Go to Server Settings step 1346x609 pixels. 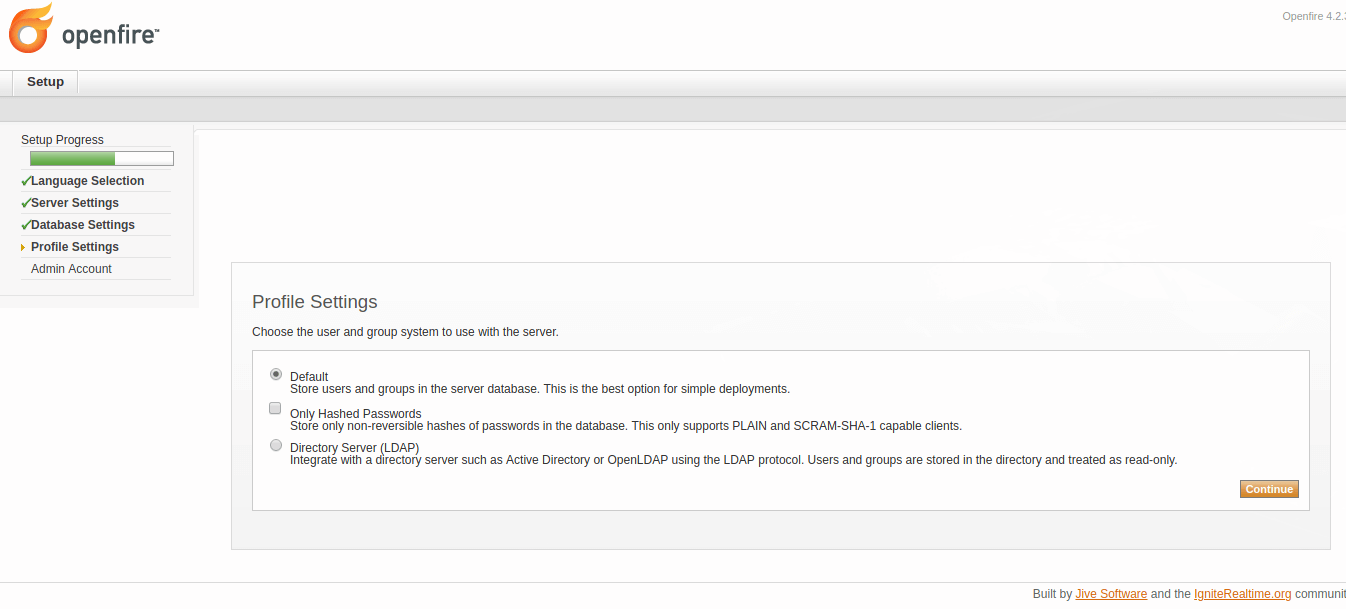click(75, 203)
